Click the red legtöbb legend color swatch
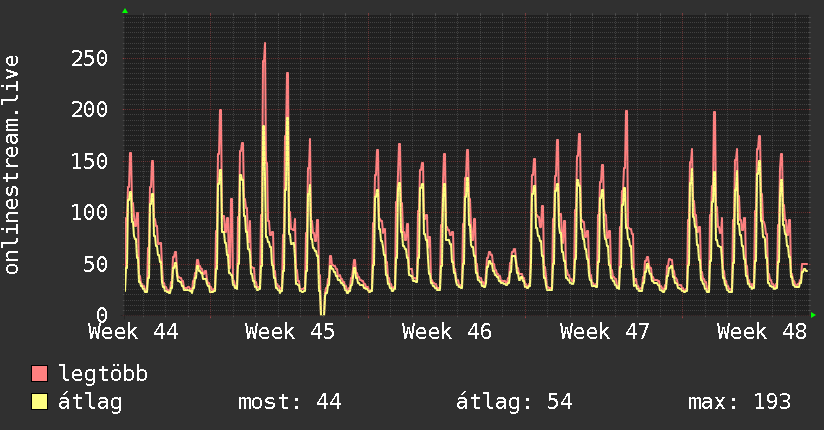This screenshot has height=430, width=824. point(39,373)
